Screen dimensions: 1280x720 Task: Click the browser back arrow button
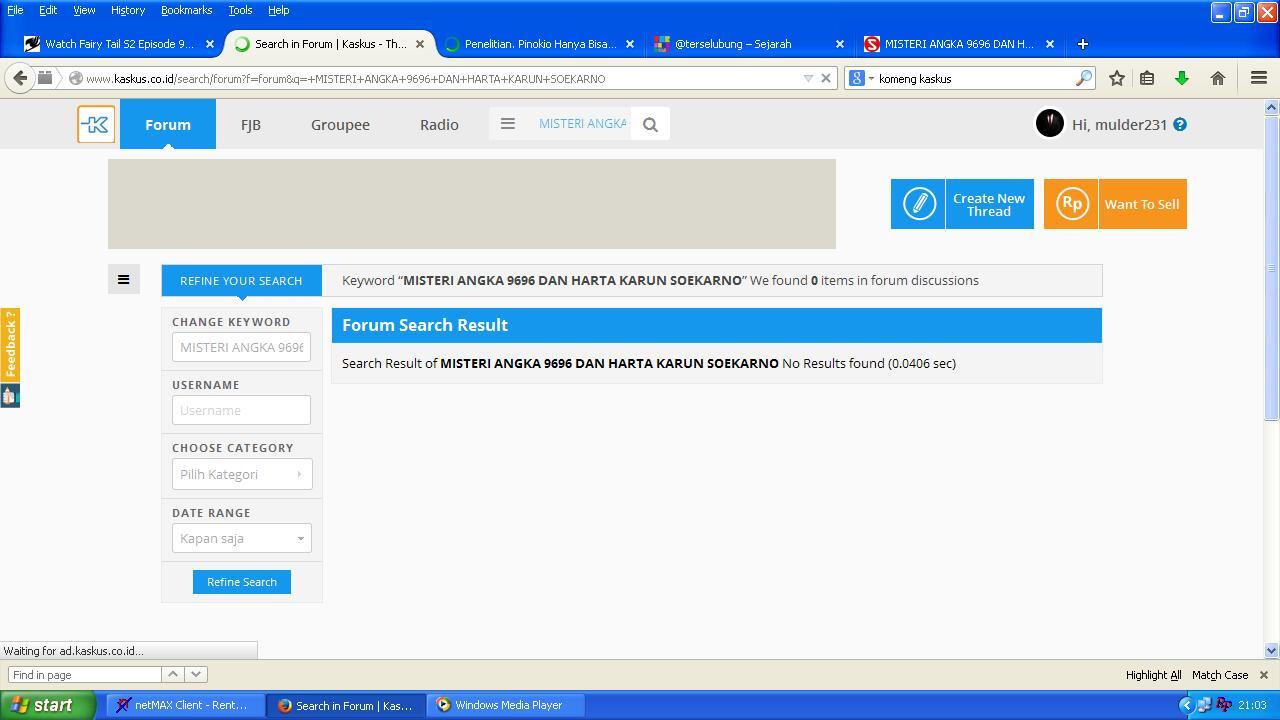click(x=20, y=78)
